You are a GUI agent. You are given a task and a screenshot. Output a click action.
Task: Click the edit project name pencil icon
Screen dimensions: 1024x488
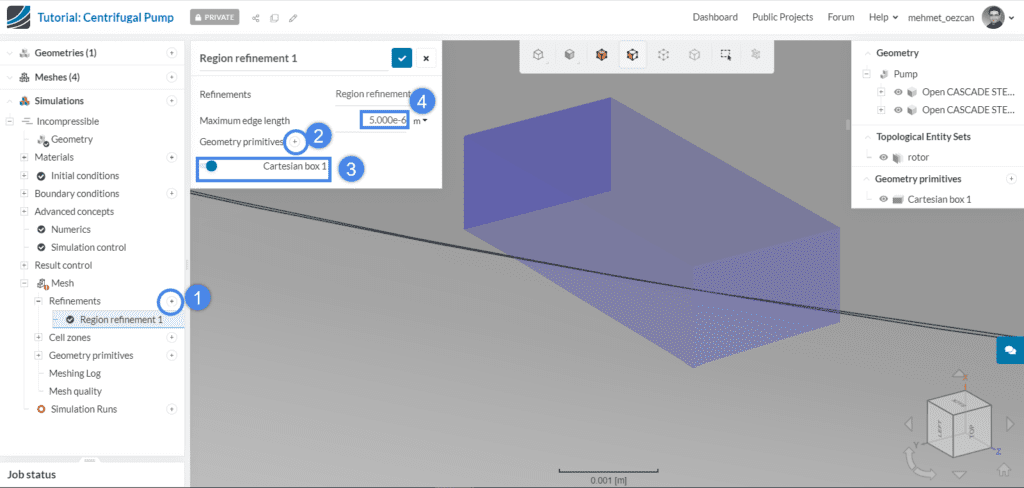pos(293,18)
